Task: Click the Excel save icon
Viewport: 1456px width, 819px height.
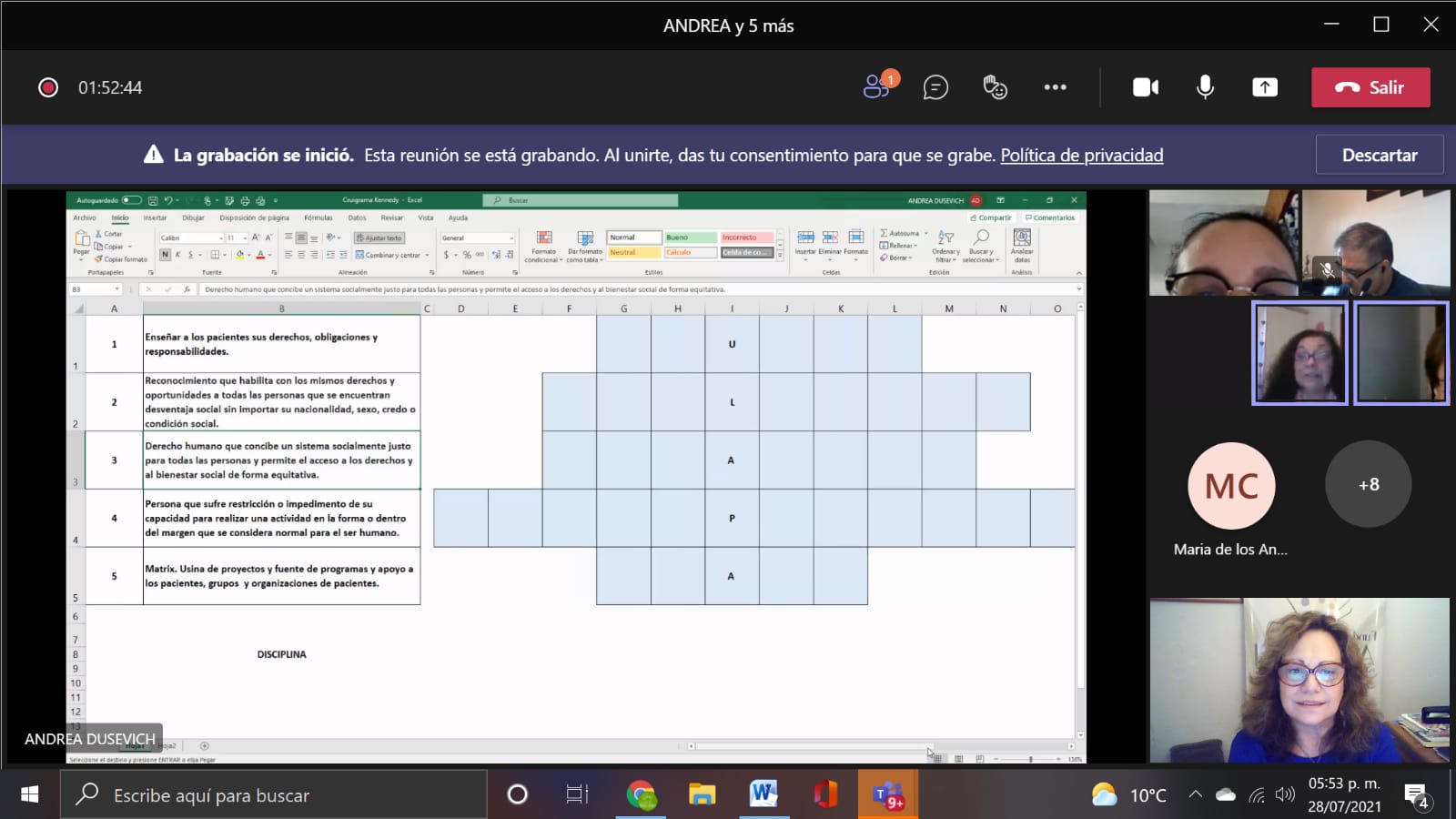Action: 153,200
